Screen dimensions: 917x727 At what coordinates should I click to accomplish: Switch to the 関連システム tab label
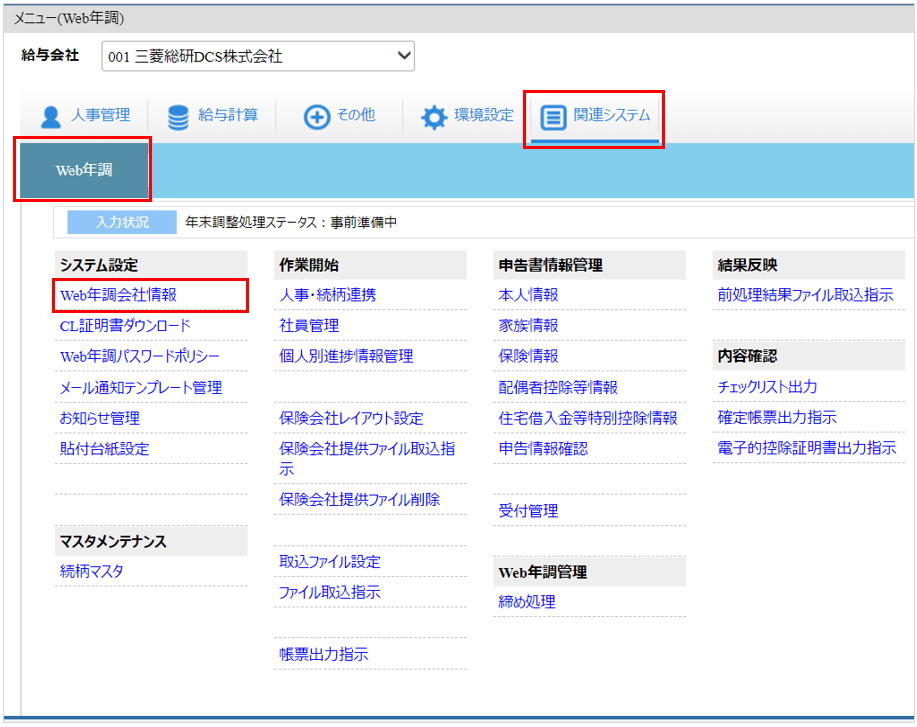(612, 115)
